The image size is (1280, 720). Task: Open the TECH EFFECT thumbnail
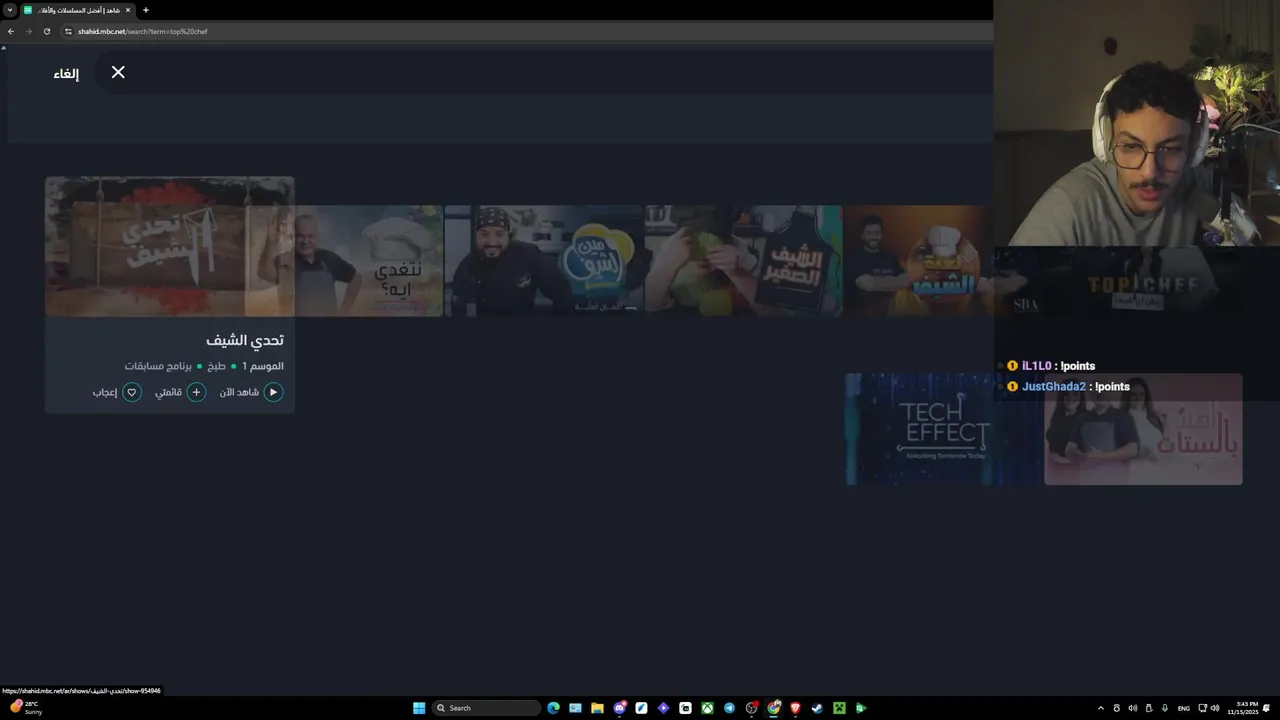pyautogui.click(x=944, y=429)
